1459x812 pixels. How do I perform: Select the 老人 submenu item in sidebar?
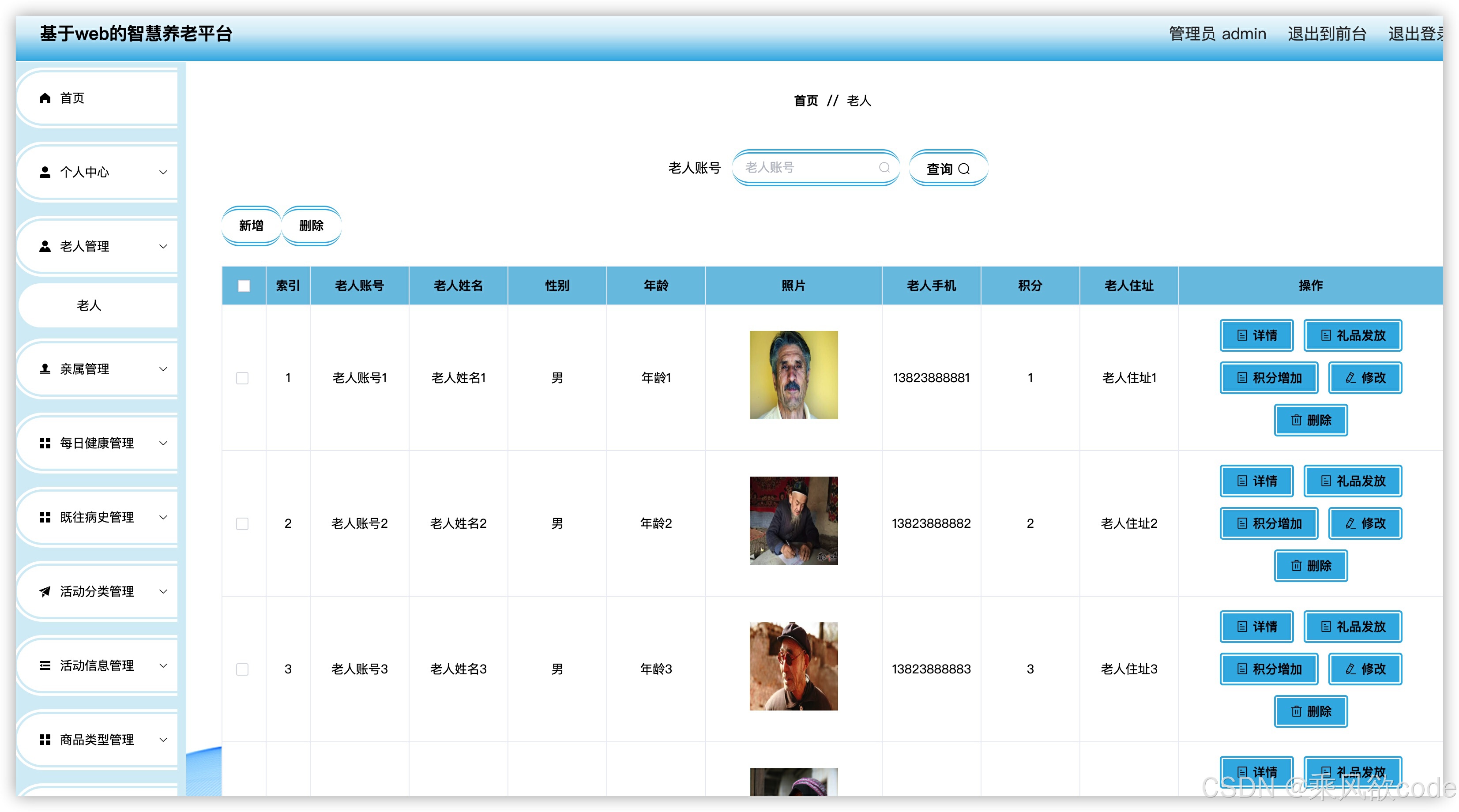89,305
